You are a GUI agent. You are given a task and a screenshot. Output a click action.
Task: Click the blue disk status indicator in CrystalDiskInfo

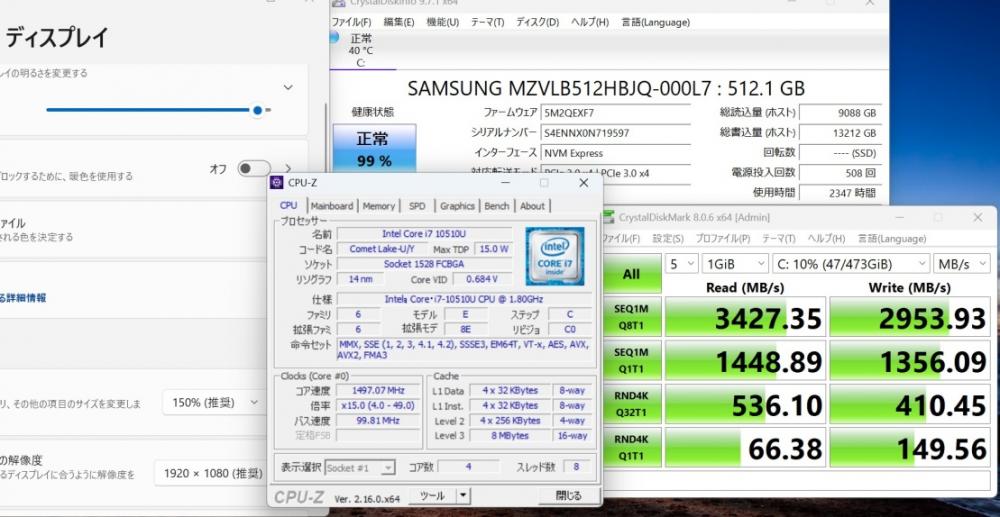point(334,38)
